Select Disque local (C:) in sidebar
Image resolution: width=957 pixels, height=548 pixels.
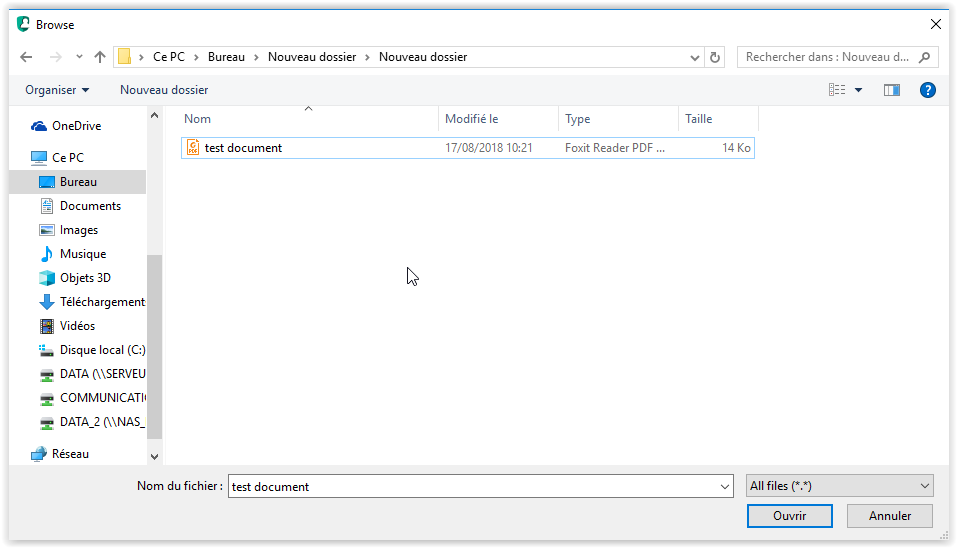(x=102, y=350)
